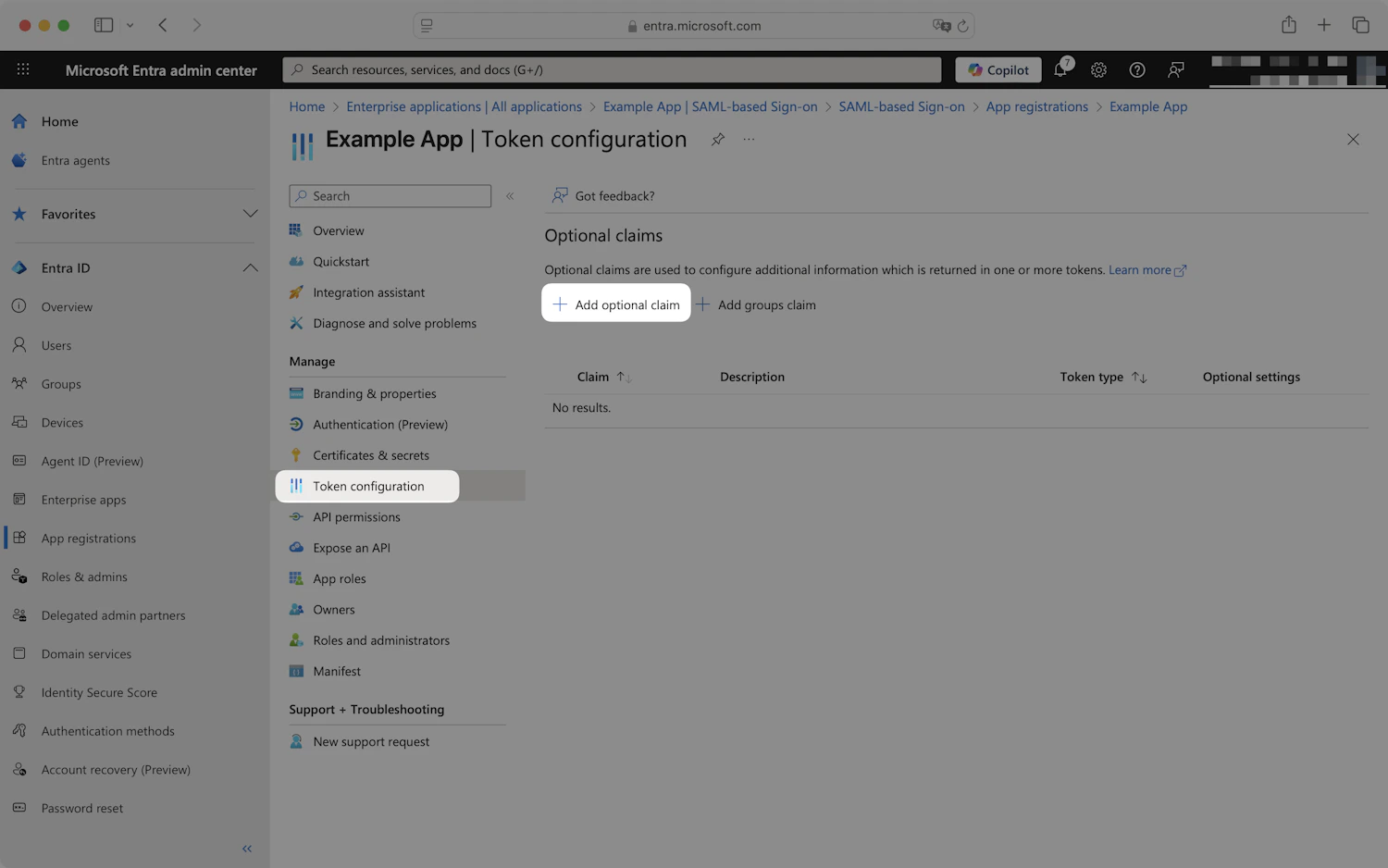This screenshot has height=868, width=1388.
Task: Select Token configuration in Manage menu
Action: point(367,486)
